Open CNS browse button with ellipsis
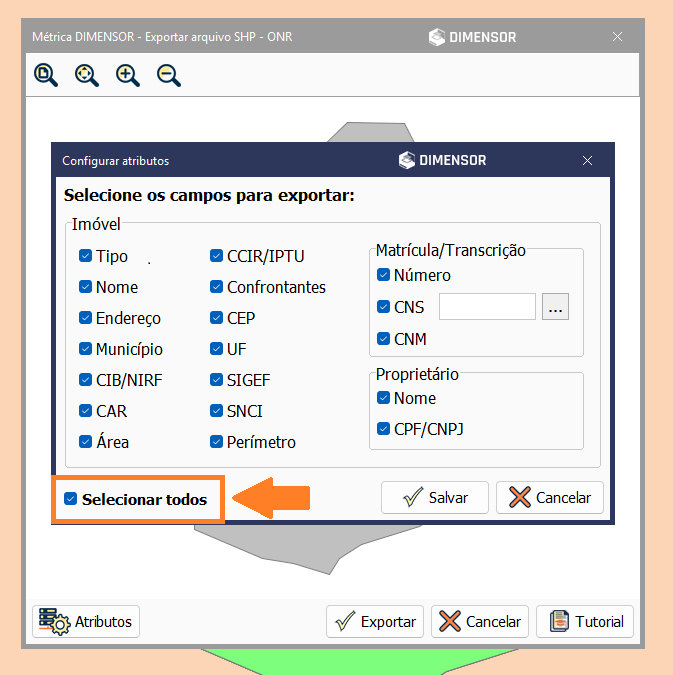 click(x=556, y=307)
